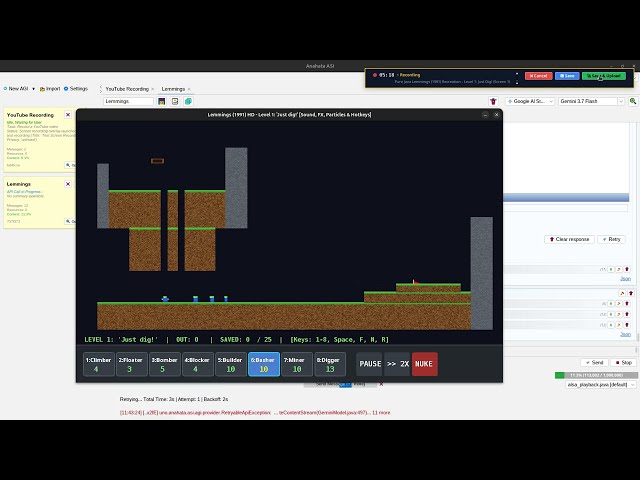Click the leftmost lemming on the ground

[x=165, y=299]
